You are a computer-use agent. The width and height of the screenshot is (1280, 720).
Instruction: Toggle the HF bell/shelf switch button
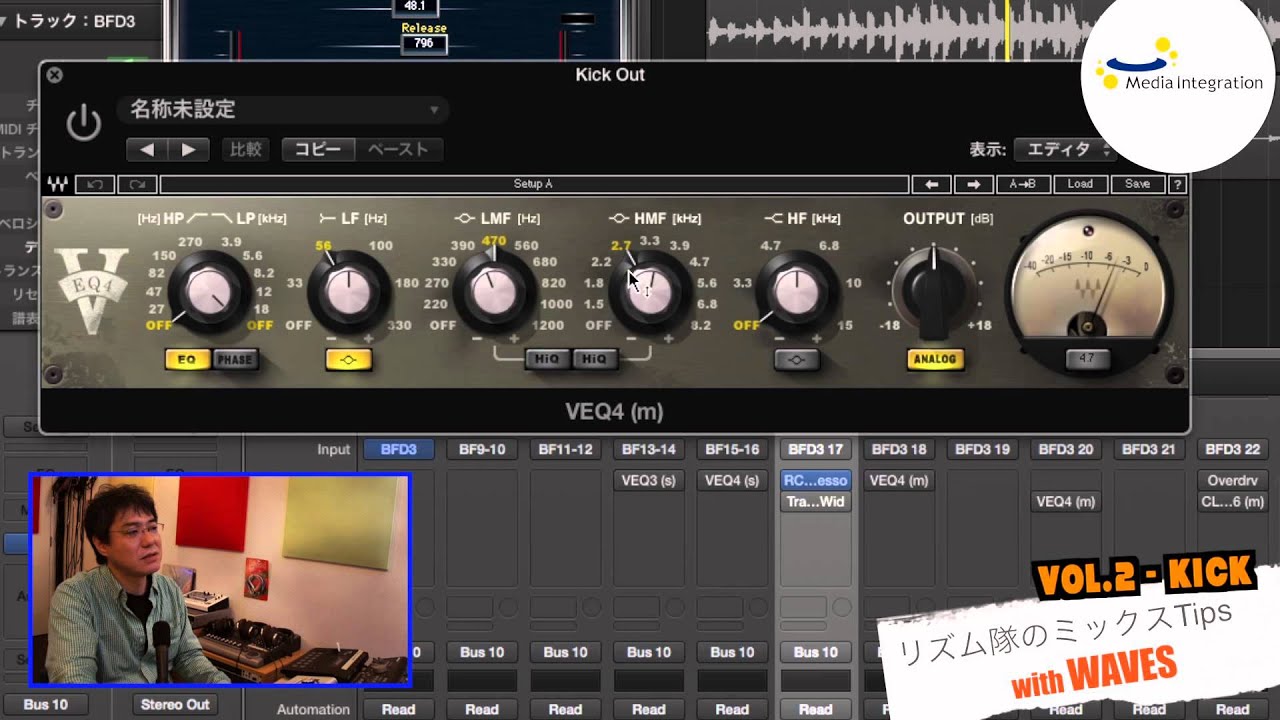click(796, 360)
